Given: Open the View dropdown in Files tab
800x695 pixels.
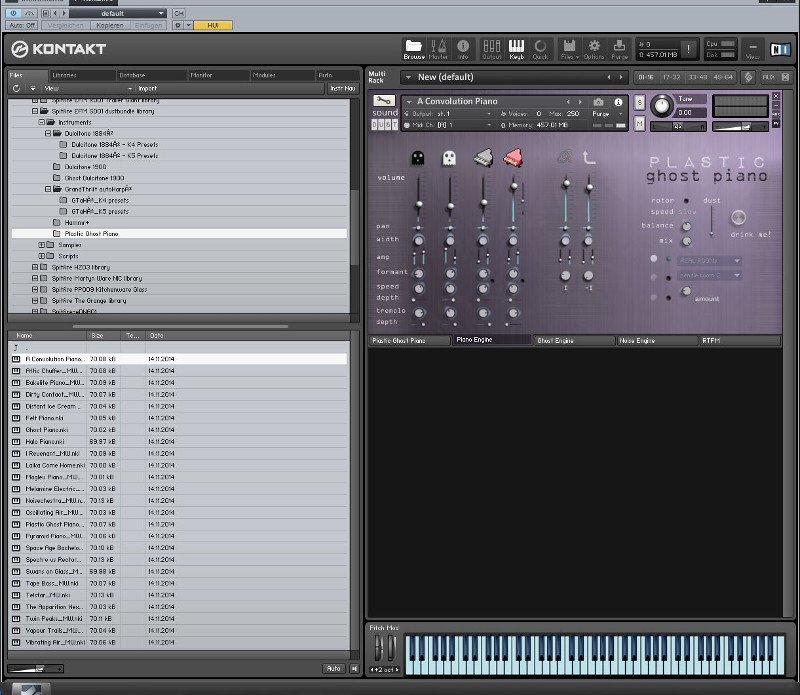Looking at the screenshot, I should click(x=88, y=88).
